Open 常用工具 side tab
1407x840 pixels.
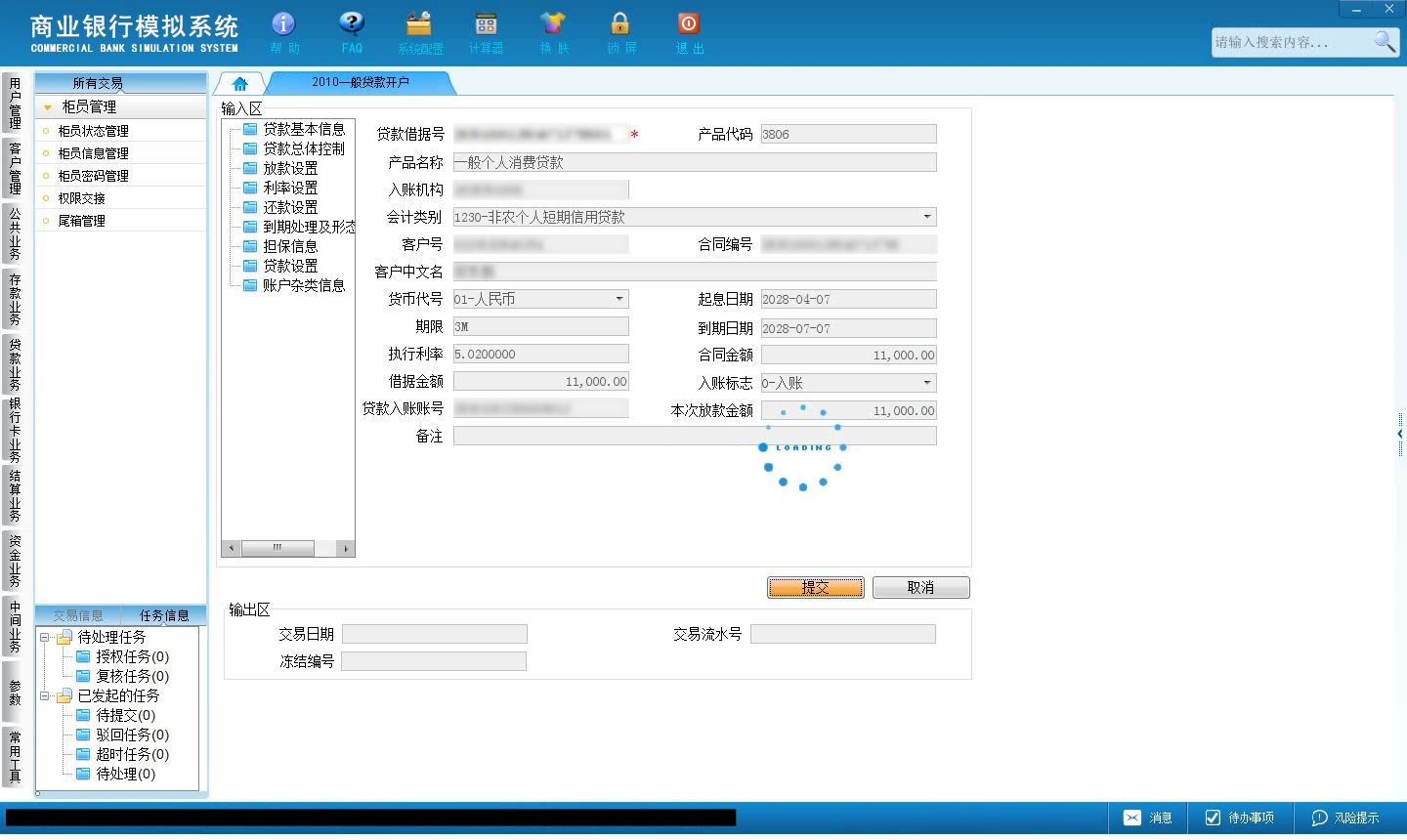click(15, 757)
